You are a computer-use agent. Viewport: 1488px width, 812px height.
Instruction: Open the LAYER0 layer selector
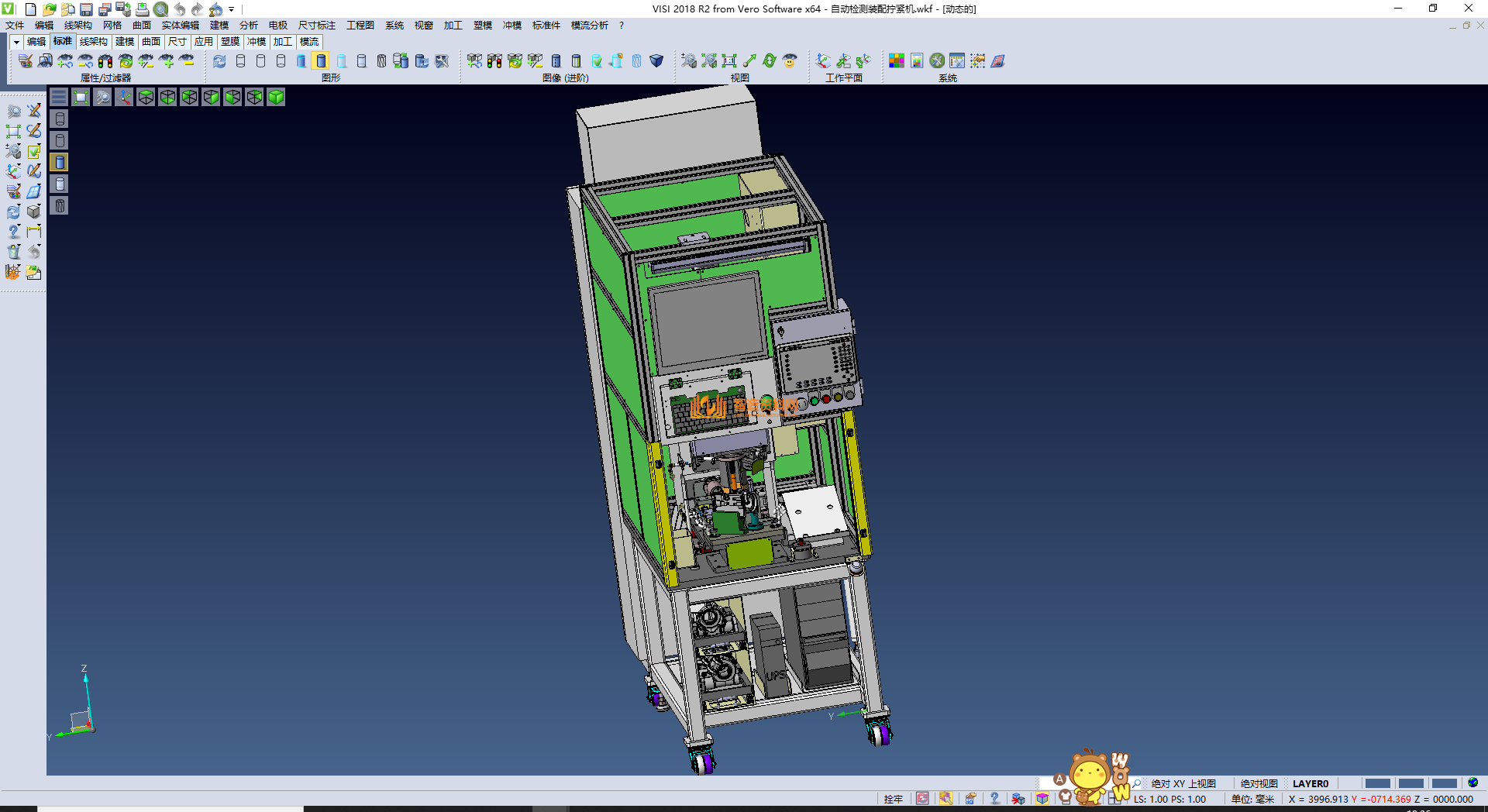[1311, 783]
